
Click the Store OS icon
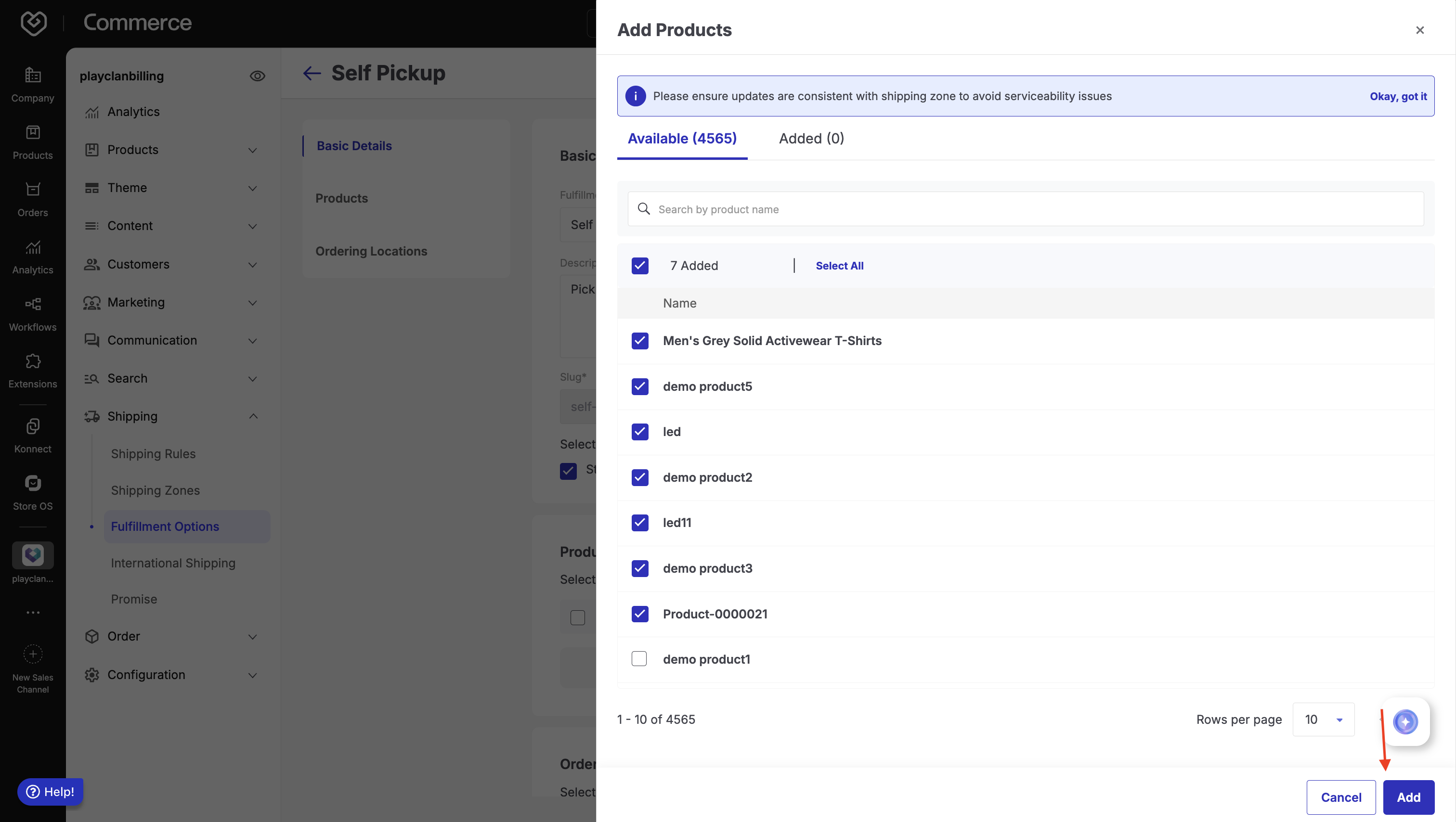coord(33,484)
